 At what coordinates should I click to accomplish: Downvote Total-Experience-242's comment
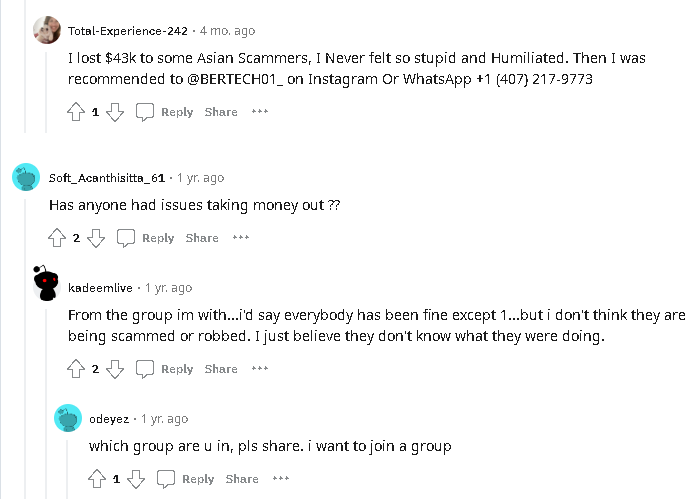click(x=115, y=112)
